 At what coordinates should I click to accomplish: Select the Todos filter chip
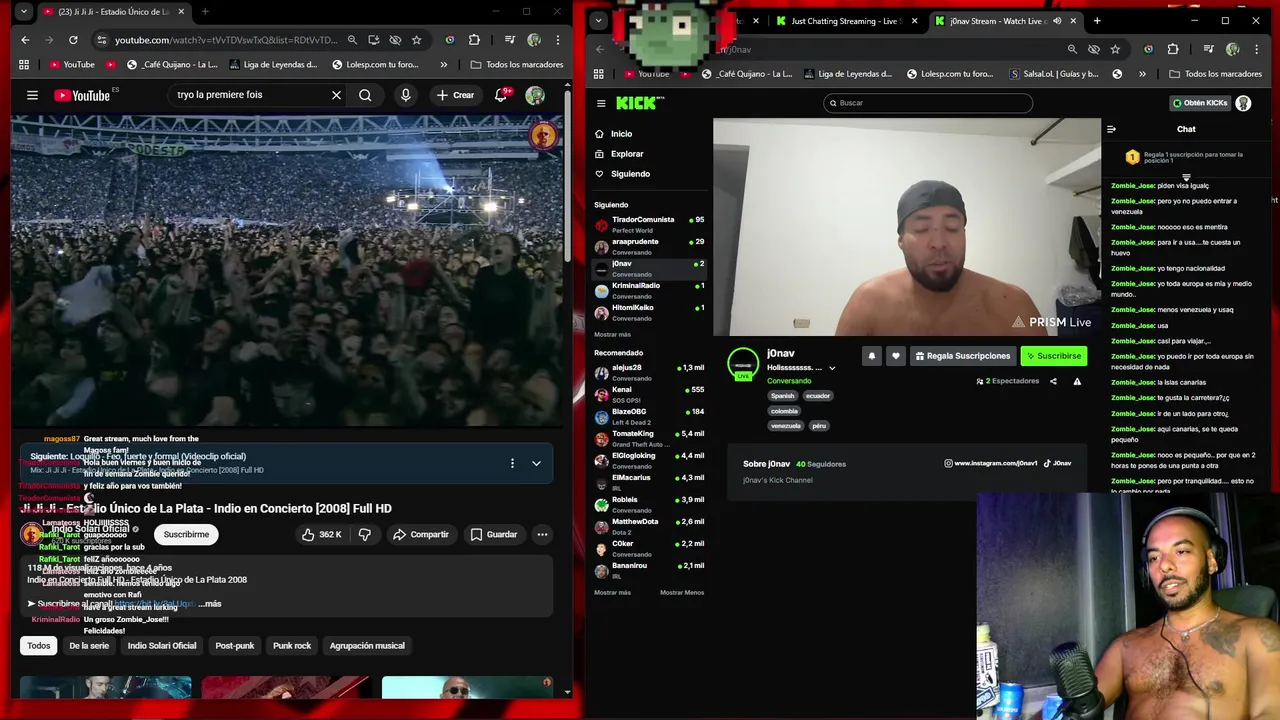[x=39, y=645]
